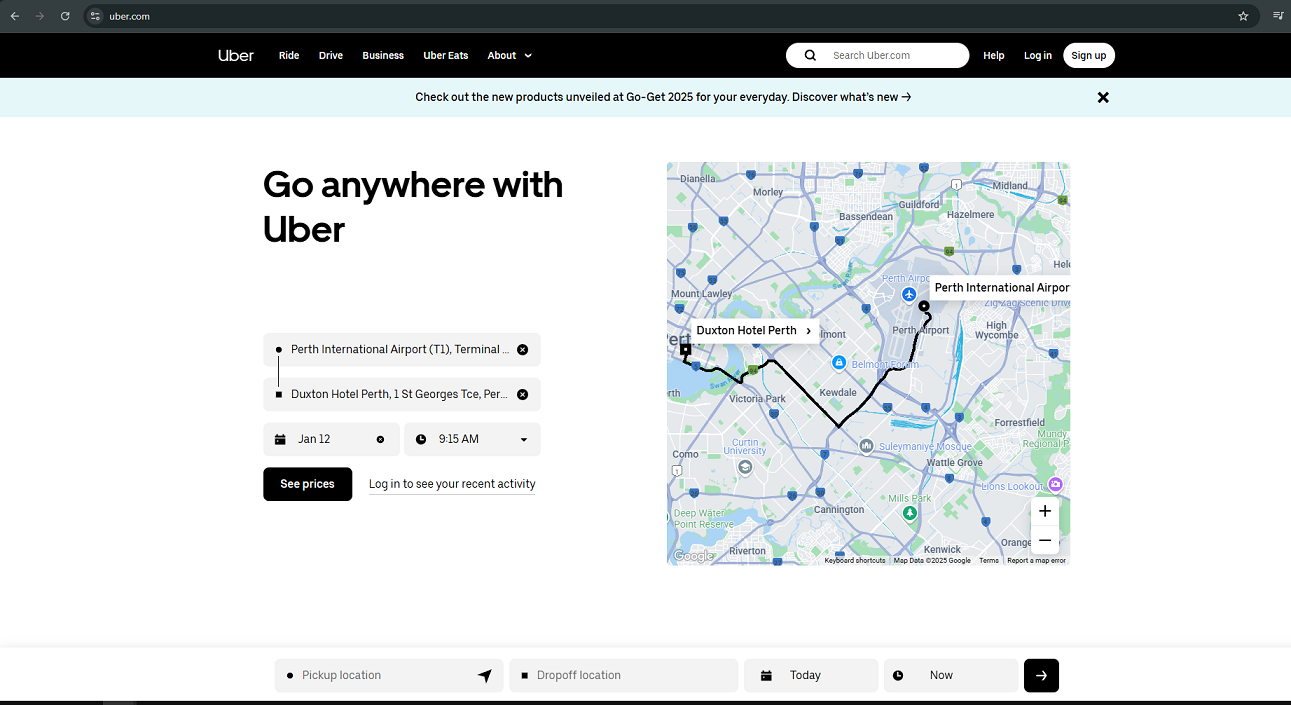
Task: Clear the Duxton Hotel Perth dropoff field
Action: [x=522, y=394]
